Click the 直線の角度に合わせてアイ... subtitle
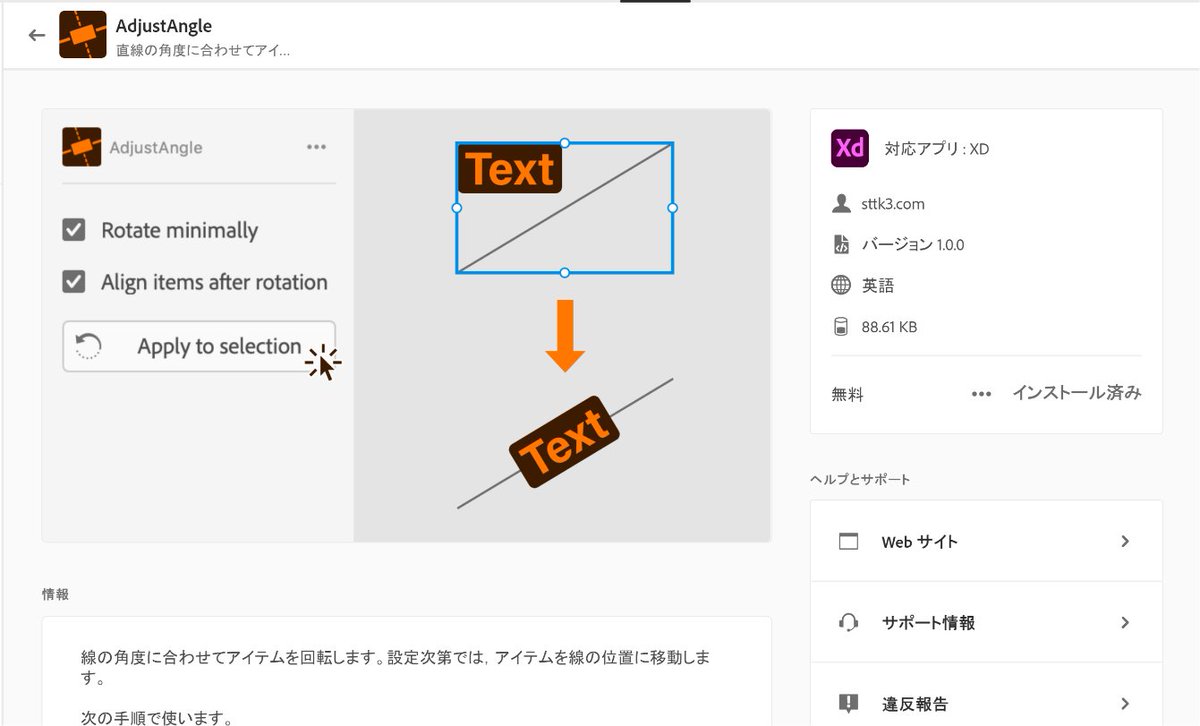Image resolution: width=1200 pixels, height=726 pixels. pyautogui.click(x=203, y=50)
